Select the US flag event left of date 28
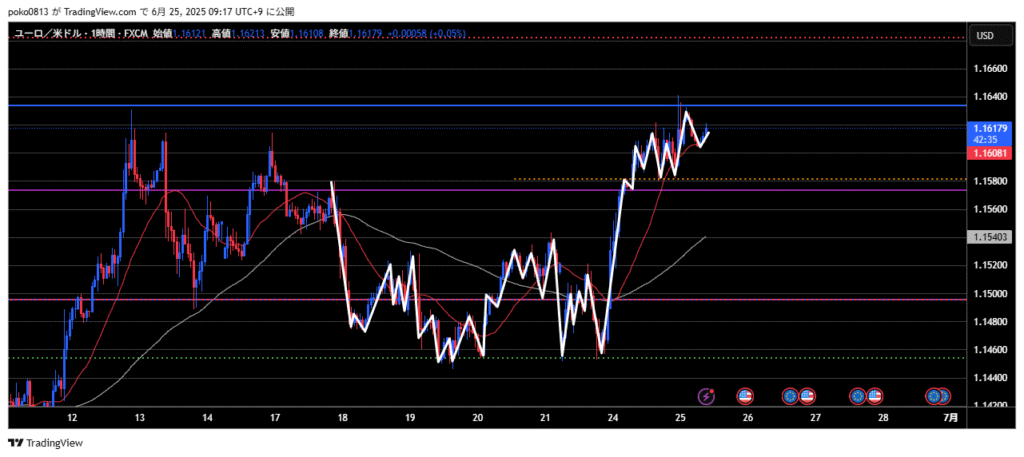 pyautogui.click(x=874, y=396)
